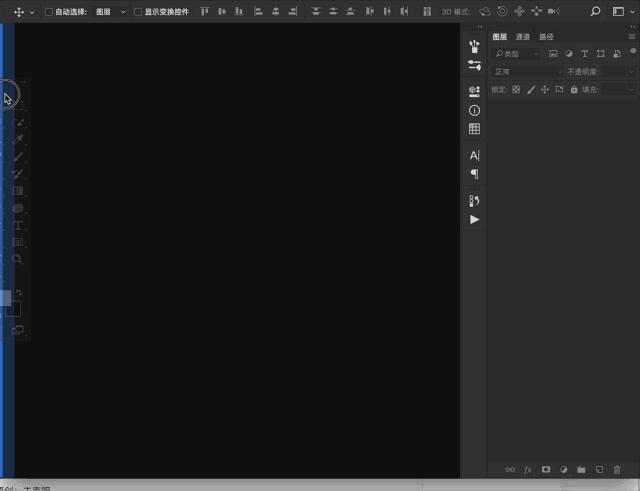Align left edges in options bar
This screenshot has width=640, height=491.
(258, 11)
